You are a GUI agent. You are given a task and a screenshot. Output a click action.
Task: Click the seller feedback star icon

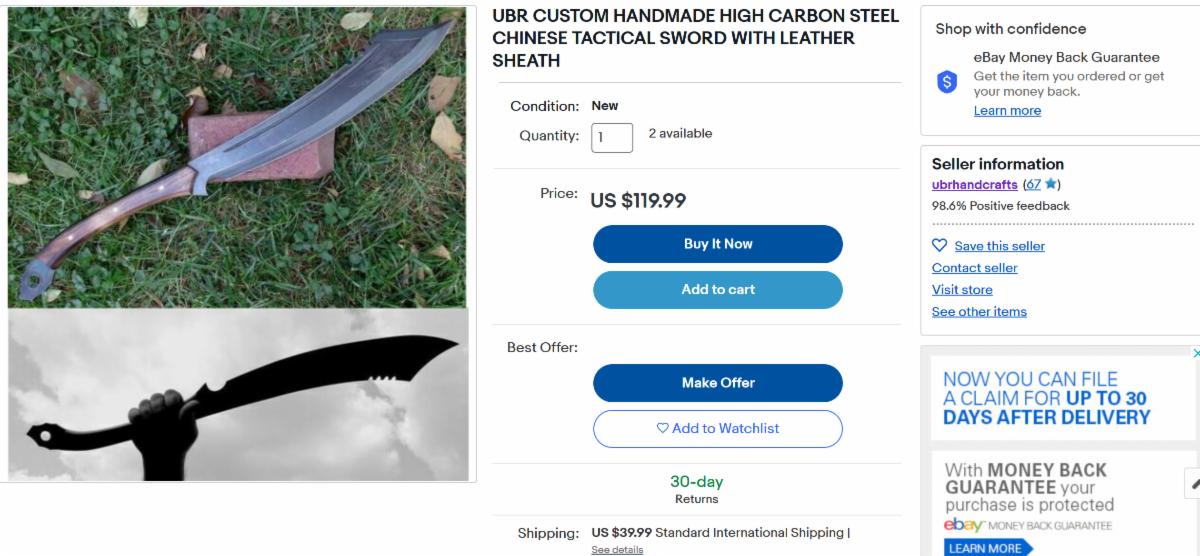pyautogui.click(x=1050, y=184)
